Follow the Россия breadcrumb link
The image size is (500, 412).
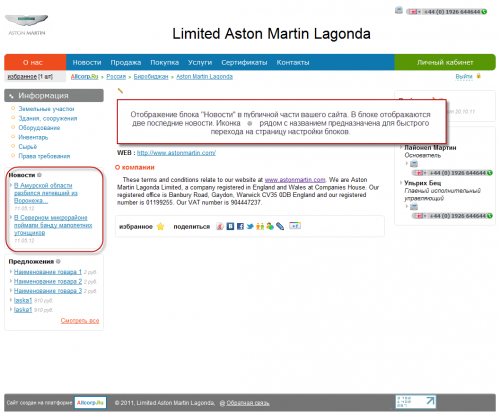tap(116, 77)
